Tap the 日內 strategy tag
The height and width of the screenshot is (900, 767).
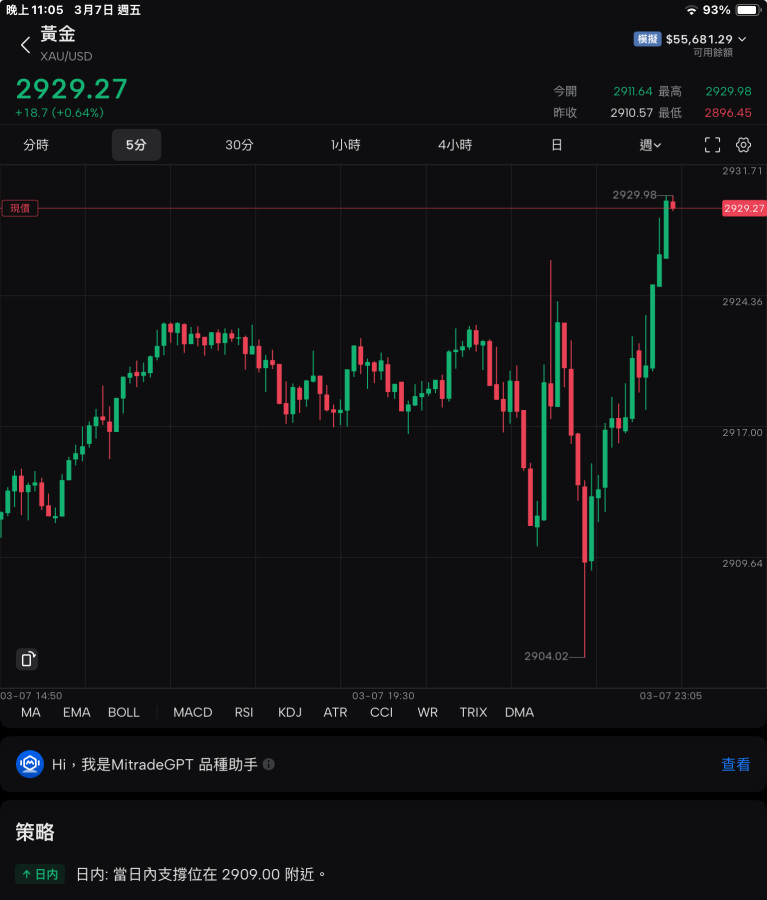pos(39,874)
